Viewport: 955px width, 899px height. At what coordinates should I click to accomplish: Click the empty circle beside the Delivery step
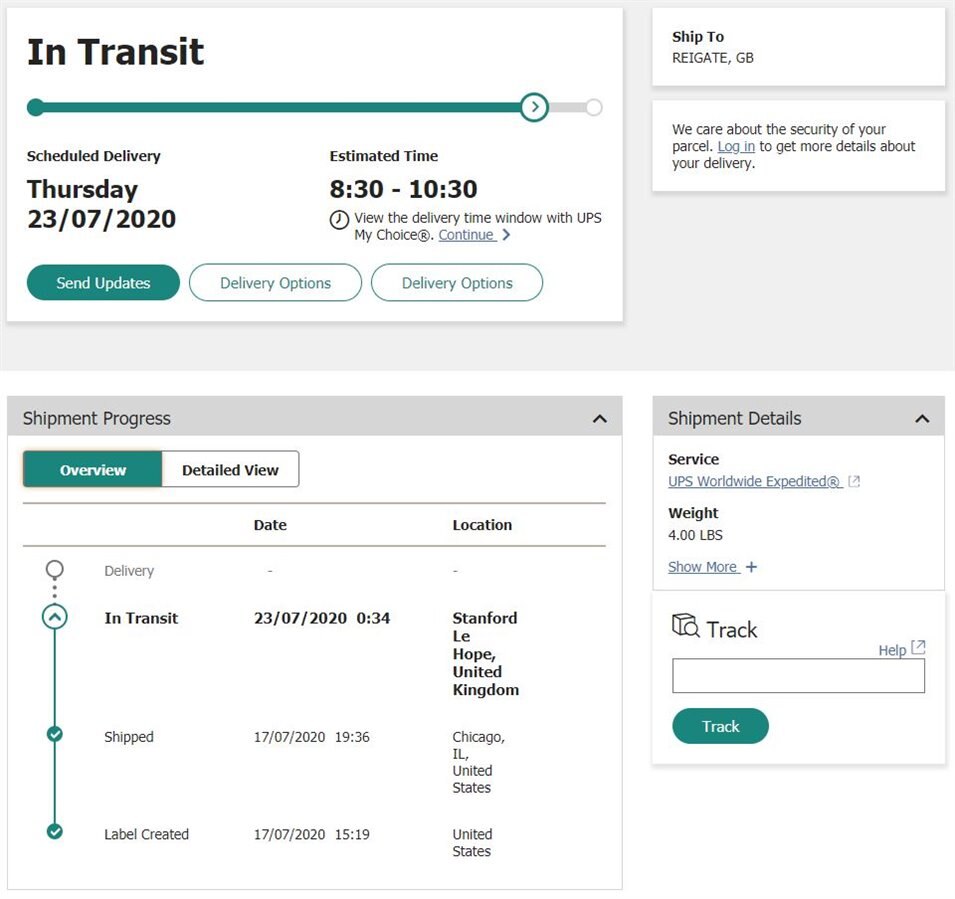(x=55, y=569)
